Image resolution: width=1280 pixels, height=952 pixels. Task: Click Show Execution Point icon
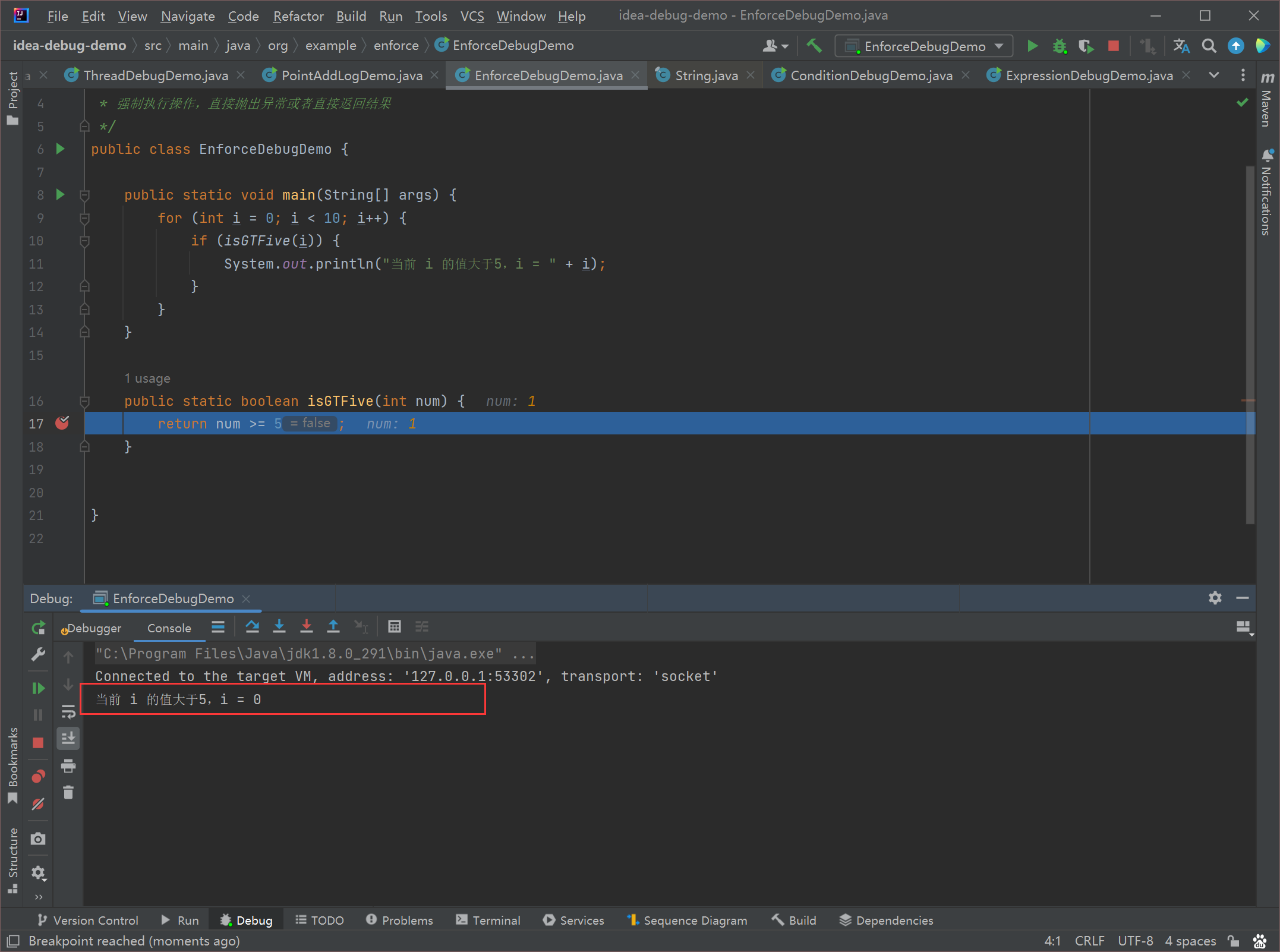point(218,626)
